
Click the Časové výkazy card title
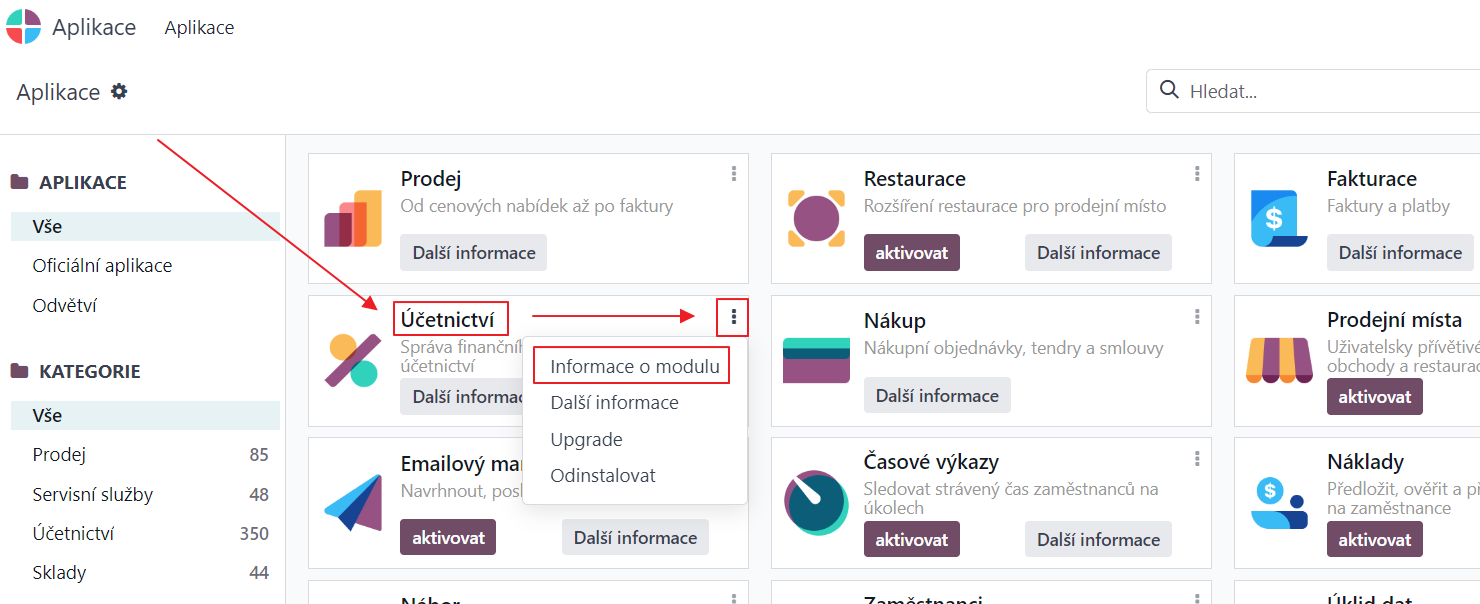(x=931, y=462)
